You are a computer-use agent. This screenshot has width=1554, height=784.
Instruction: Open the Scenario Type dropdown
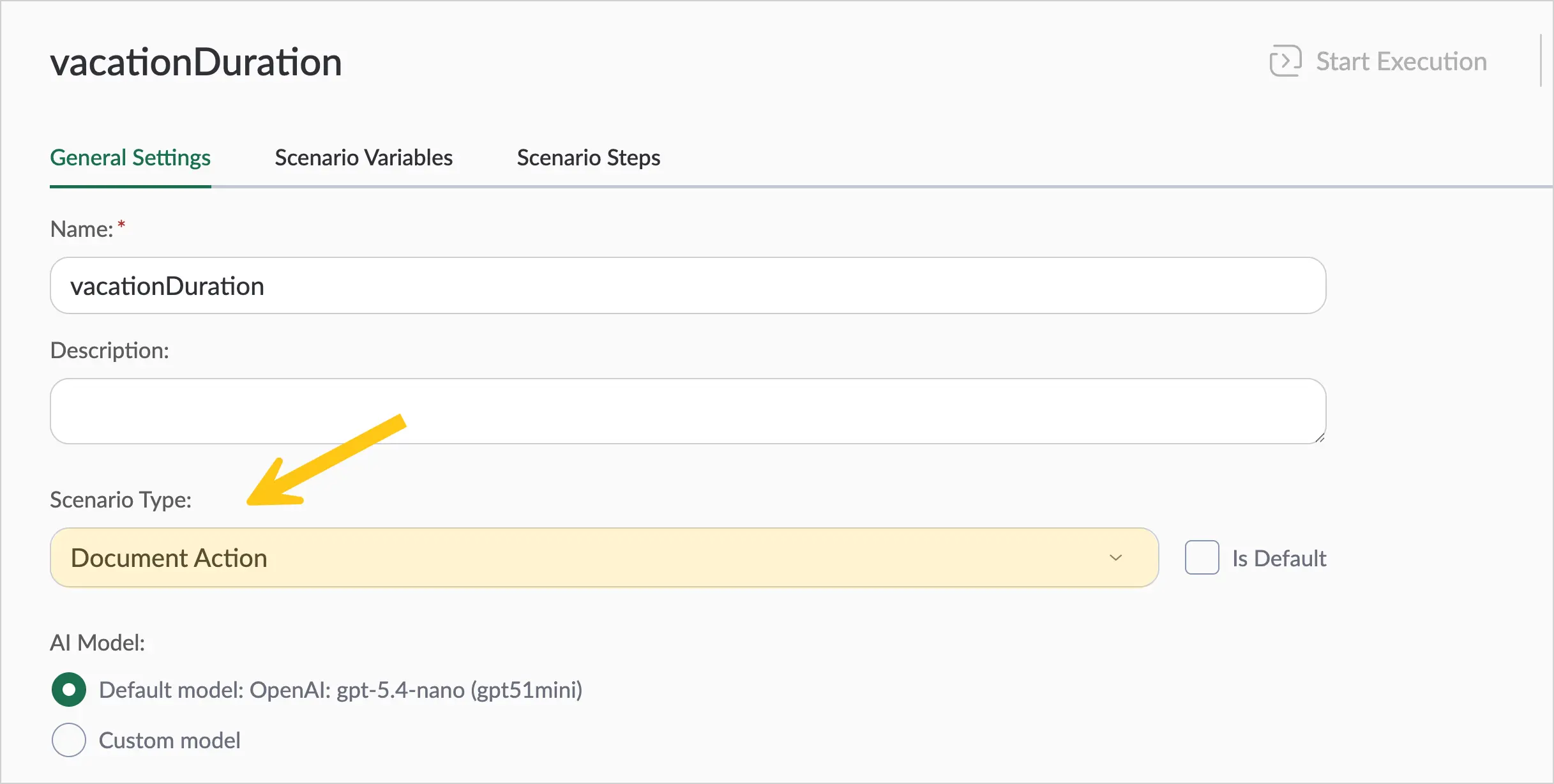(x=605, y=557)
